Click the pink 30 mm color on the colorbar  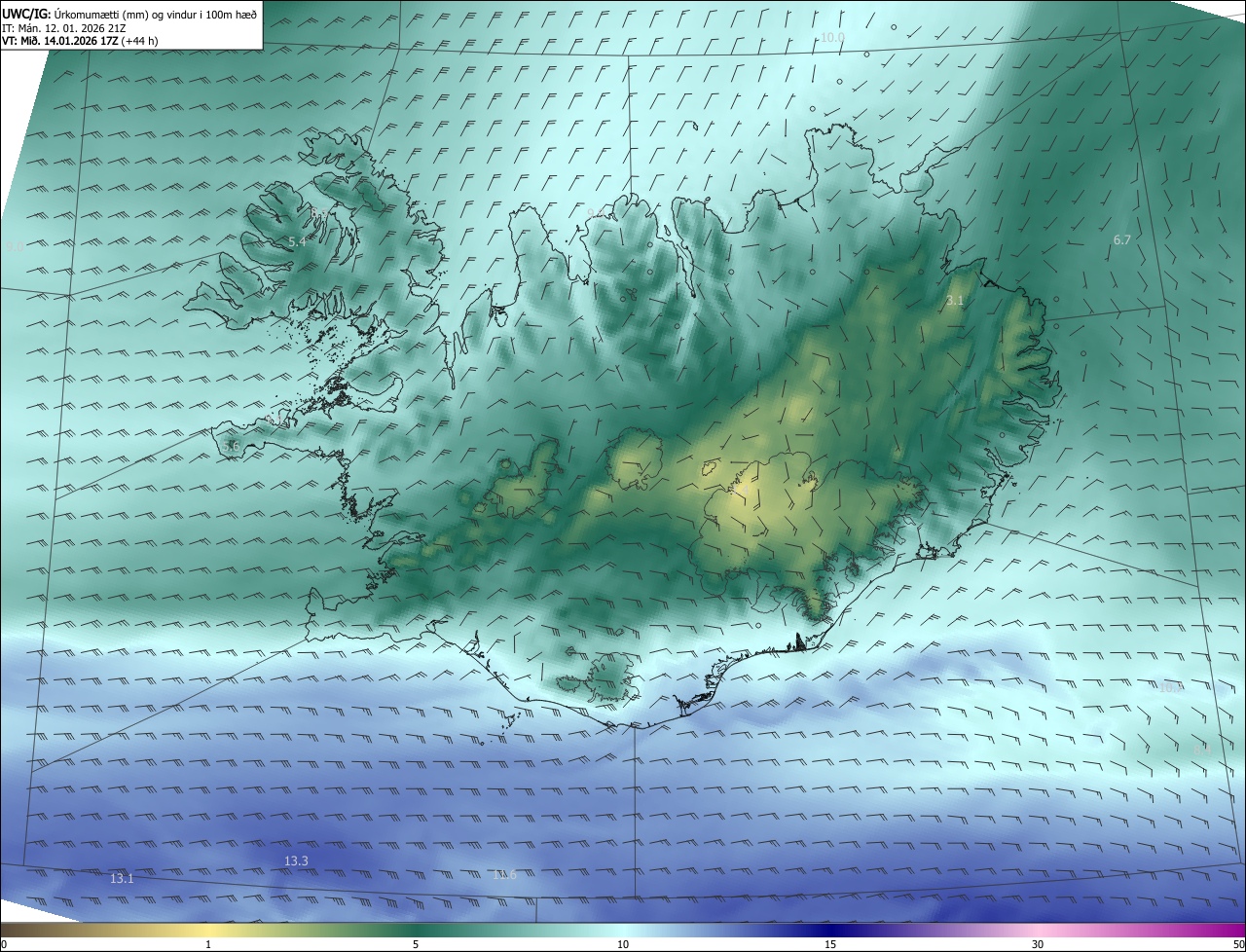pyautogui.click(x=1038, y=930)
